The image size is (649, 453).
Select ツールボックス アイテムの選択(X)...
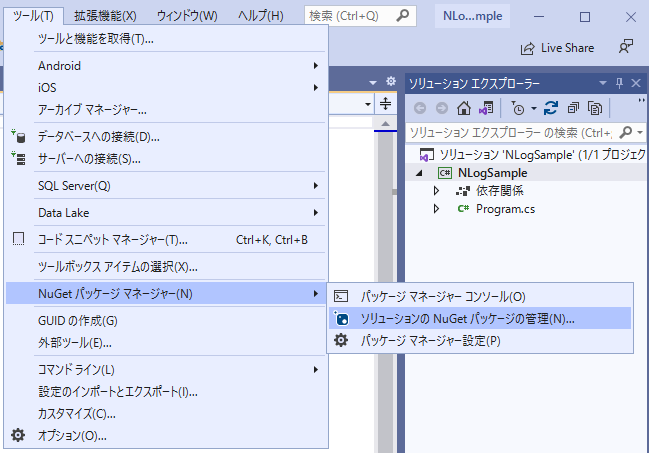pos(166,267)
